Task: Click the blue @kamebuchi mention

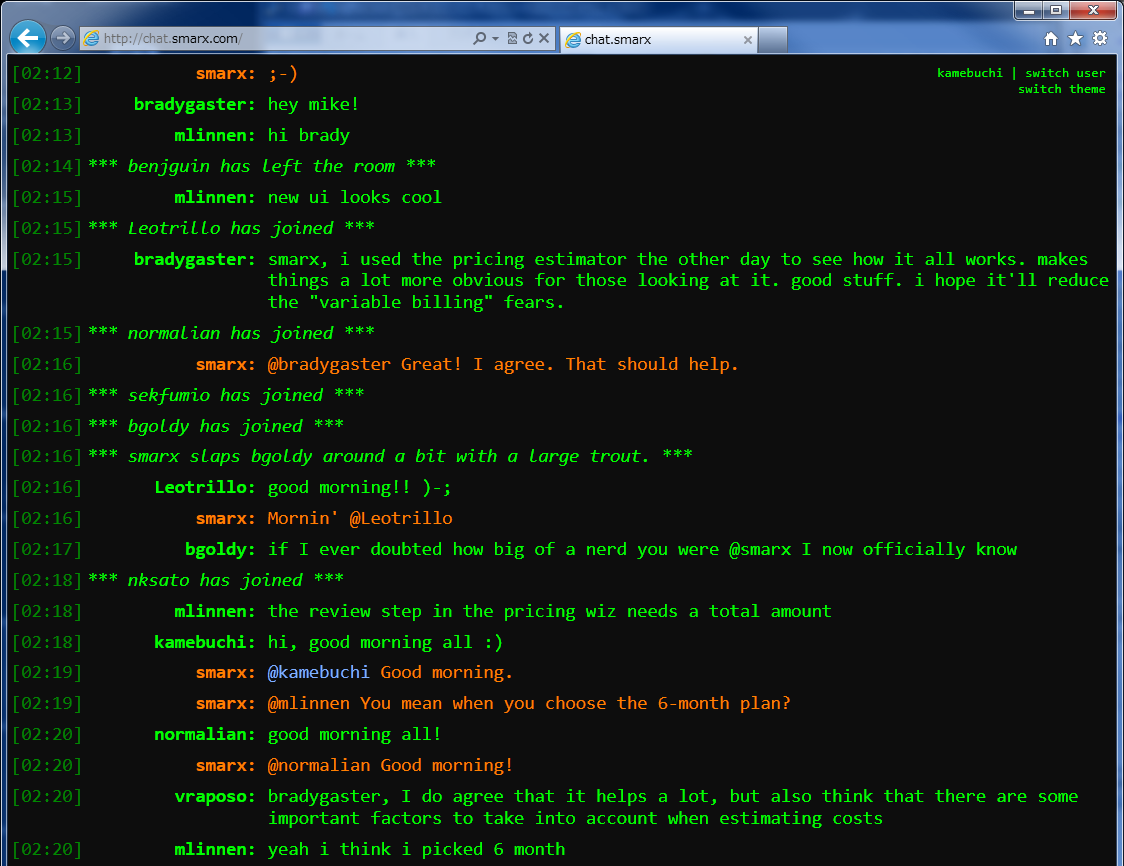Action: click(x=318, y=672)
